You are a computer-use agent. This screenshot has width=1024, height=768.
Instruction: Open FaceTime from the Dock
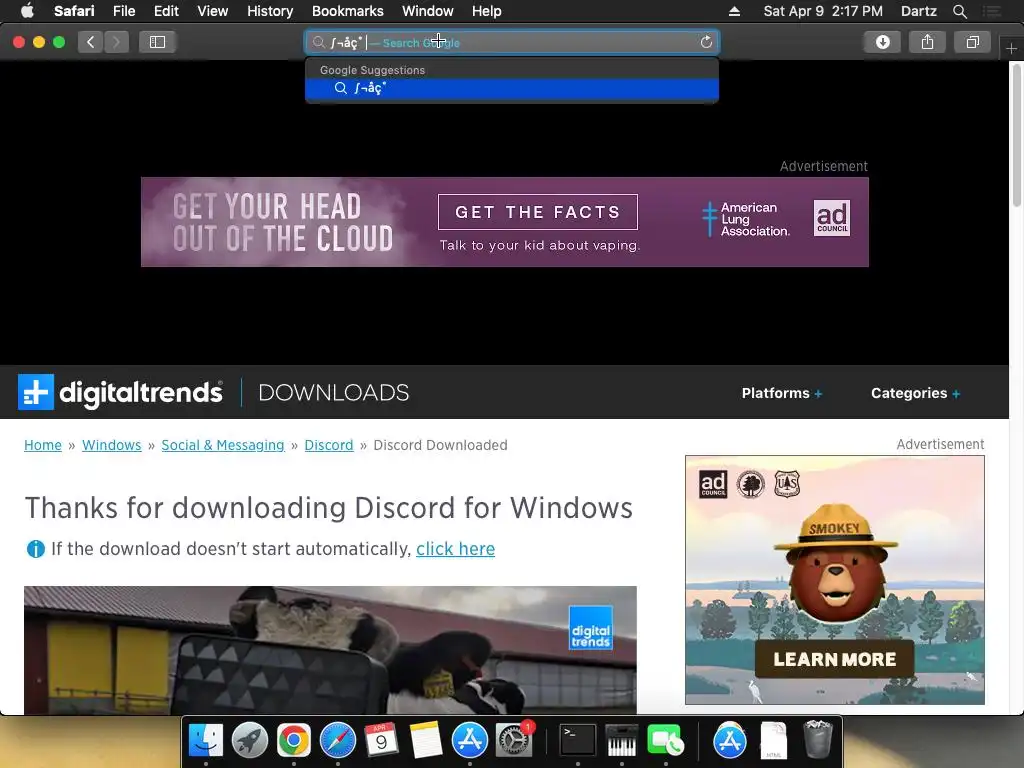click(665, 741)
